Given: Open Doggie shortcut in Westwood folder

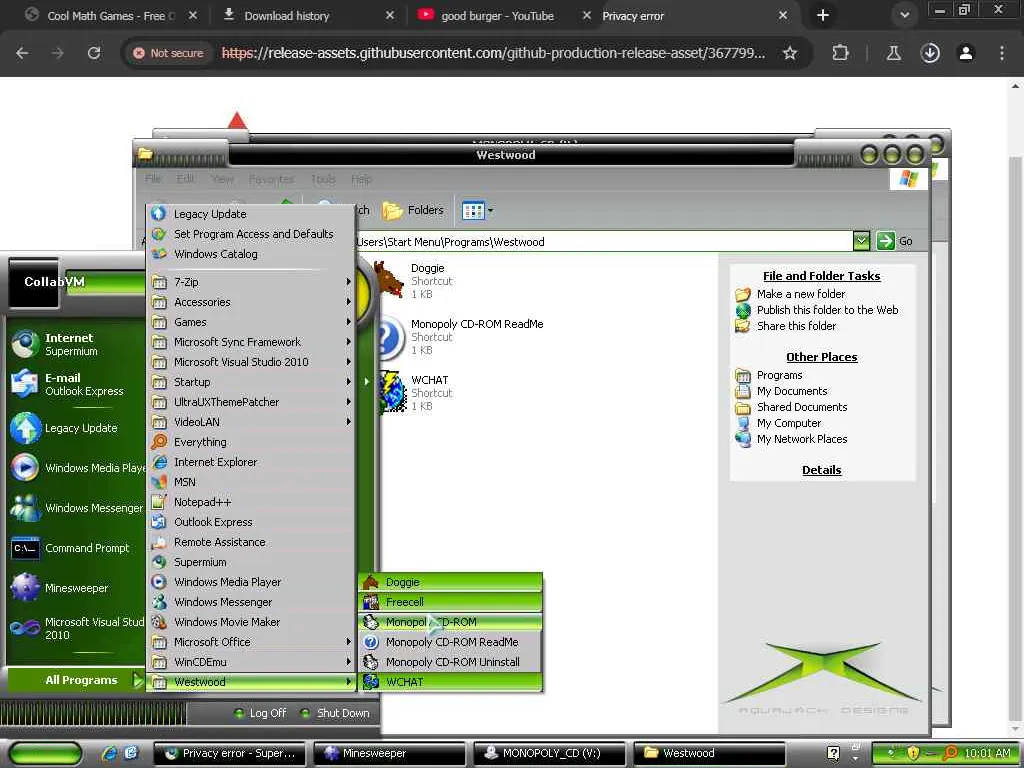Looking at the screenshot, I should (x=415, y=281).
